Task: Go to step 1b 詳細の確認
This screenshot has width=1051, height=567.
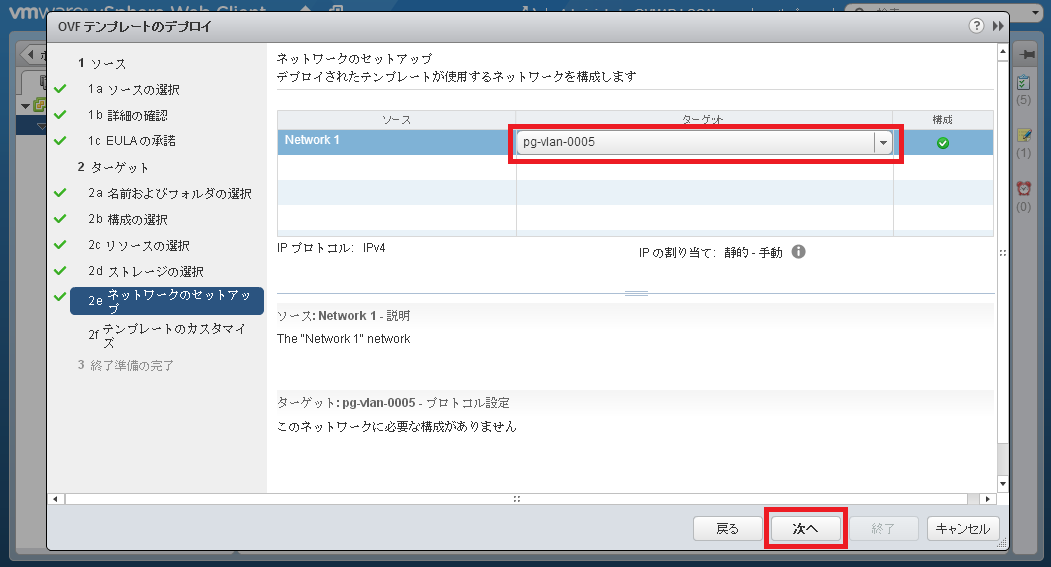Action: tap(127, 115)
